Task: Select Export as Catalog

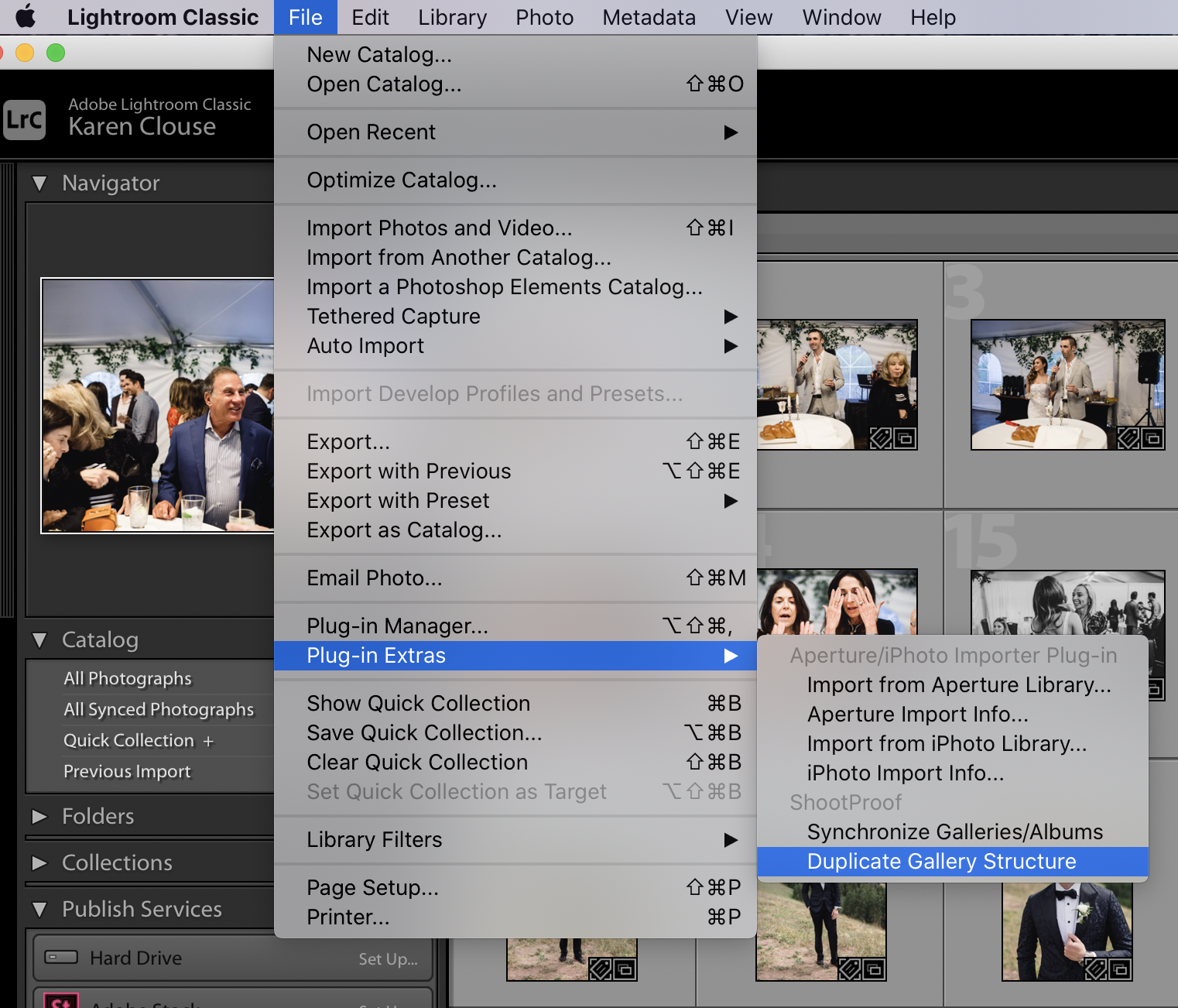Action: tap(515, 530)
